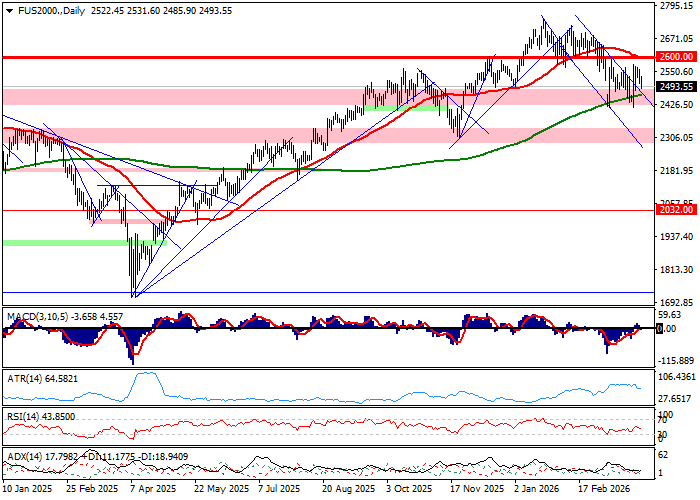This screenshot has height=500, width=700.
Task: Click the 2306.05 price scale value
Action: (x=677, y=138)
